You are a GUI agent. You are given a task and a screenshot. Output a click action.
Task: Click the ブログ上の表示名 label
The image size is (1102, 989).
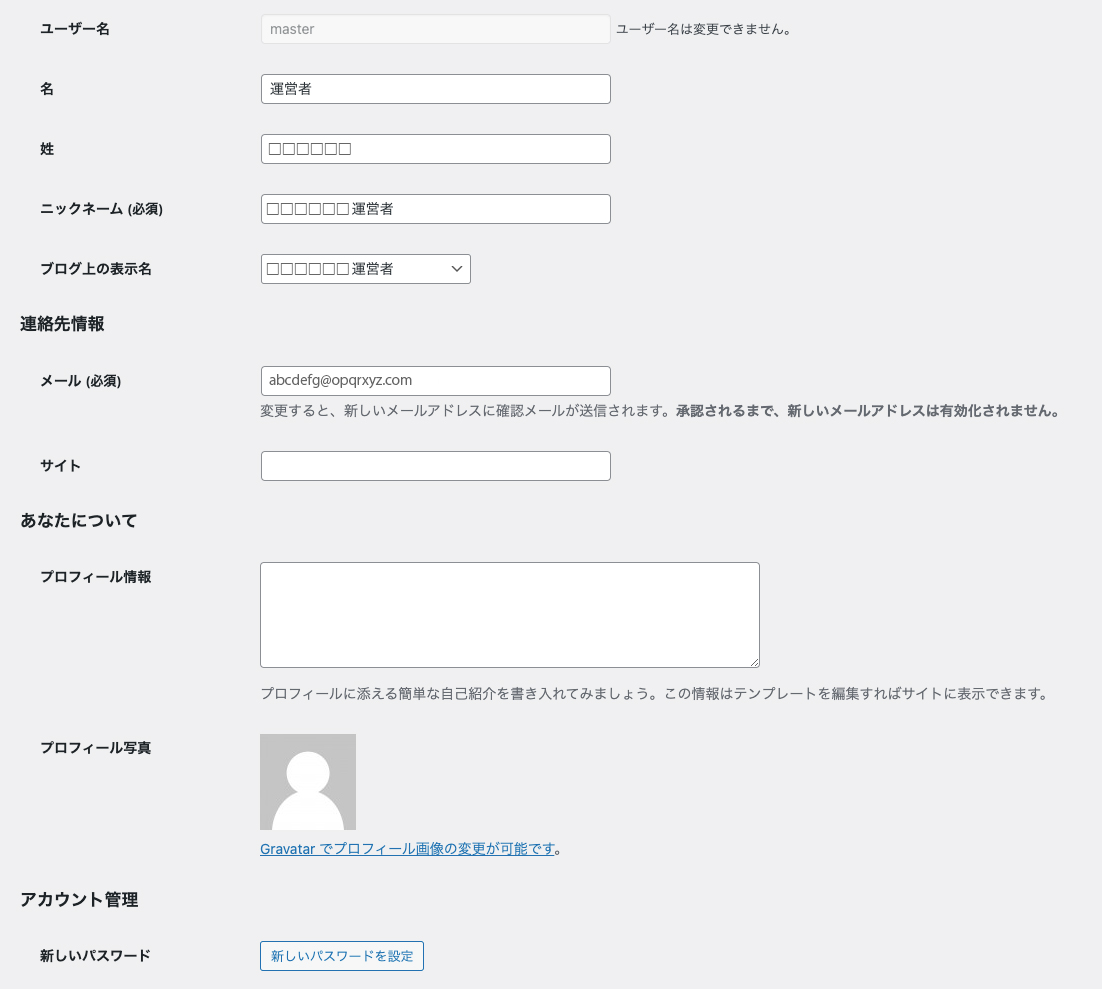(96, 269)
